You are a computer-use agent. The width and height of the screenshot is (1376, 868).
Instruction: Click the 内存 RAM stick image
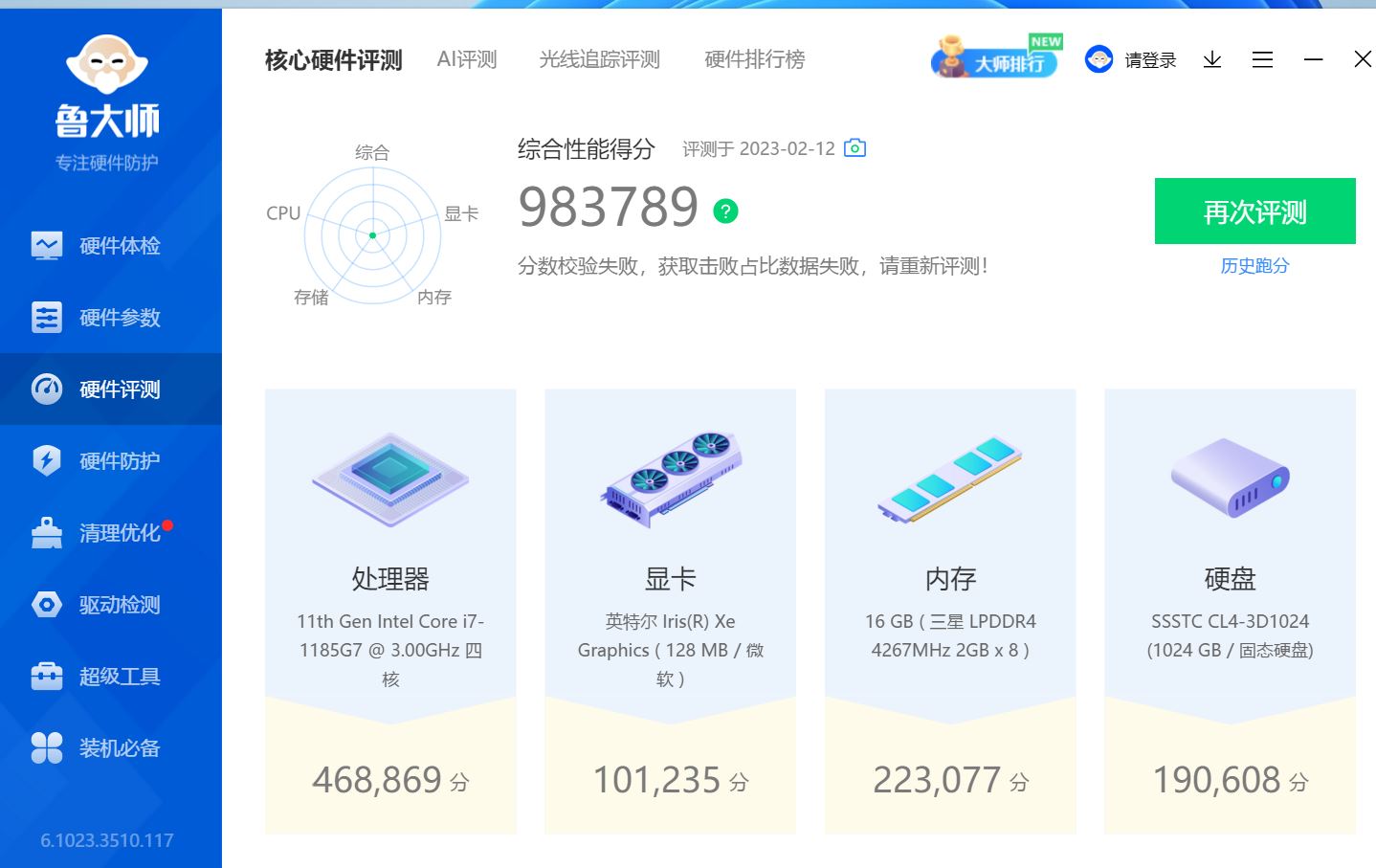[x=950, y=479]
